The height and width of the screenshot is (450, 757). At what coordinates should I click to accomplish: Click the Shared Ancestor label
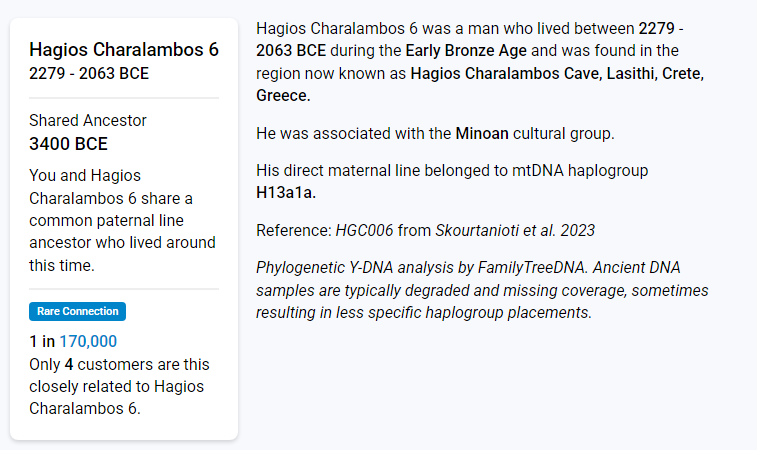coord(87,120)
